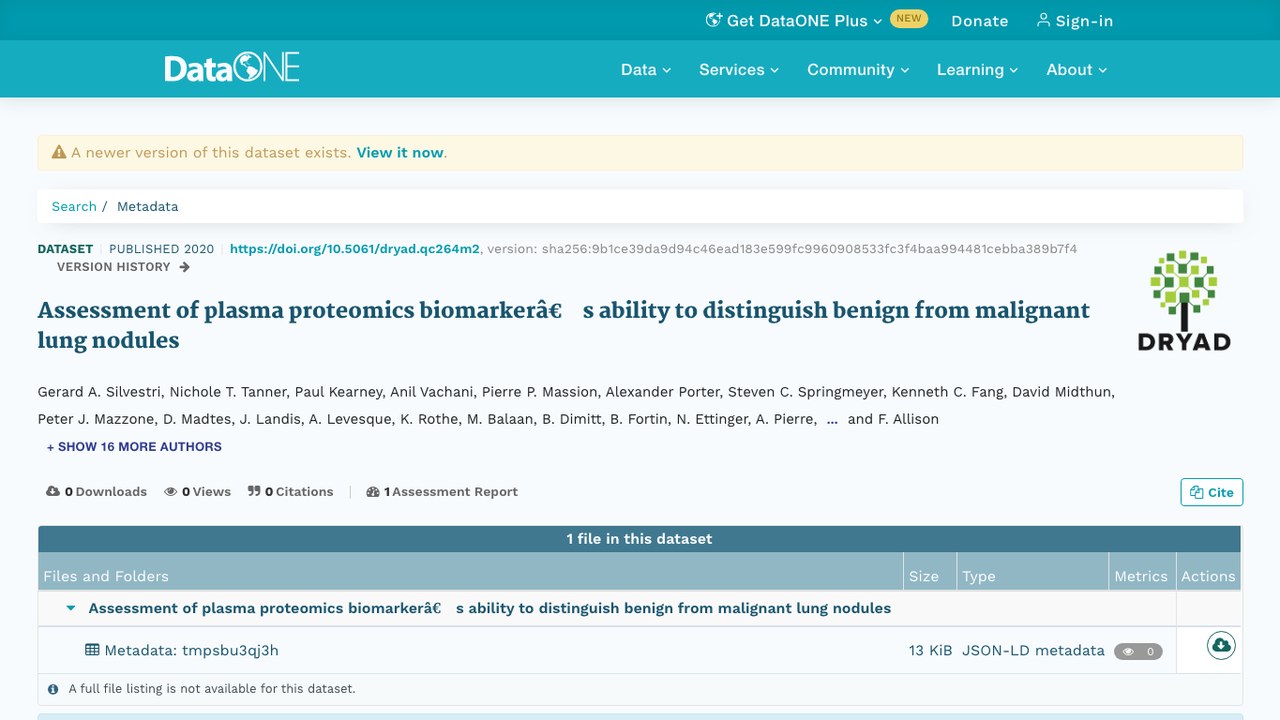Click the globe icon next to Get DataONE Plus

click(714, 20)
